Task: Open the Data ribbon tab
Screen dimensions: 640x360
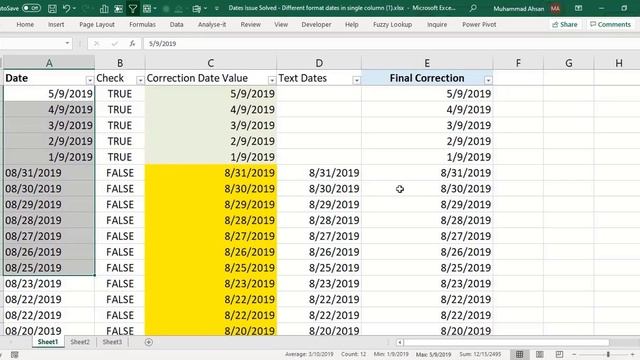Action: (176, 24)
